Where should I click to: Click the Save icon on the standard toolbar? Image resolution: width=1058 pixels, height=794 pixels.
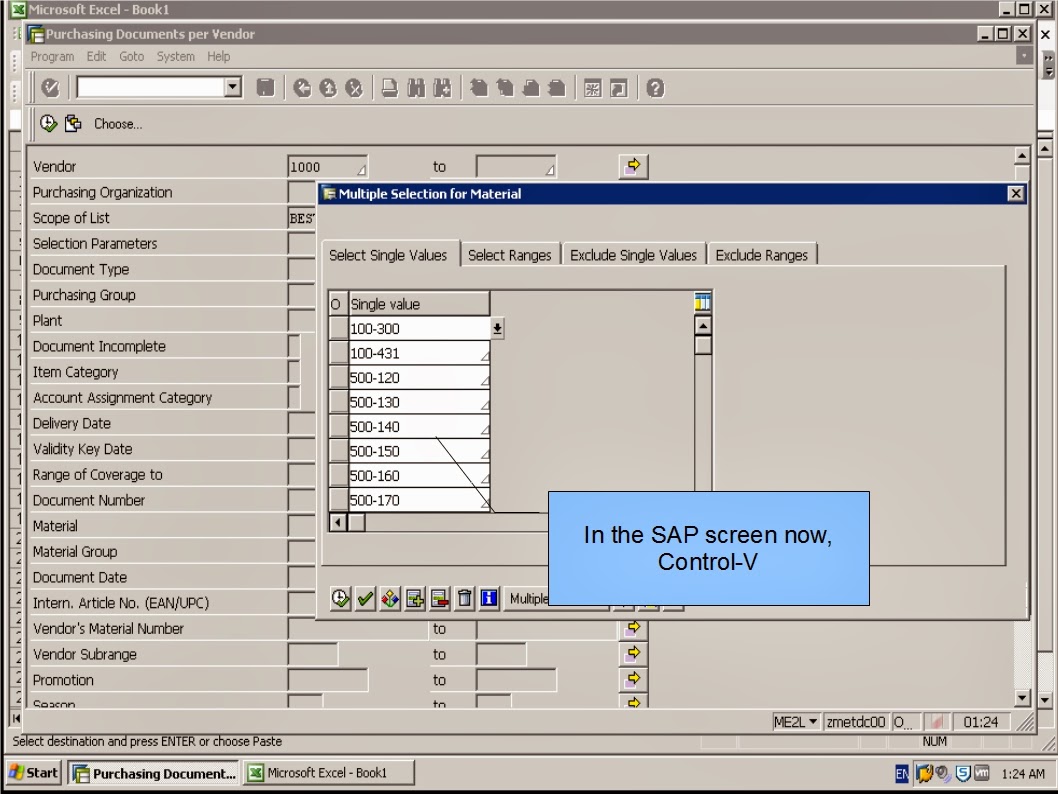(x=264, y=88)
